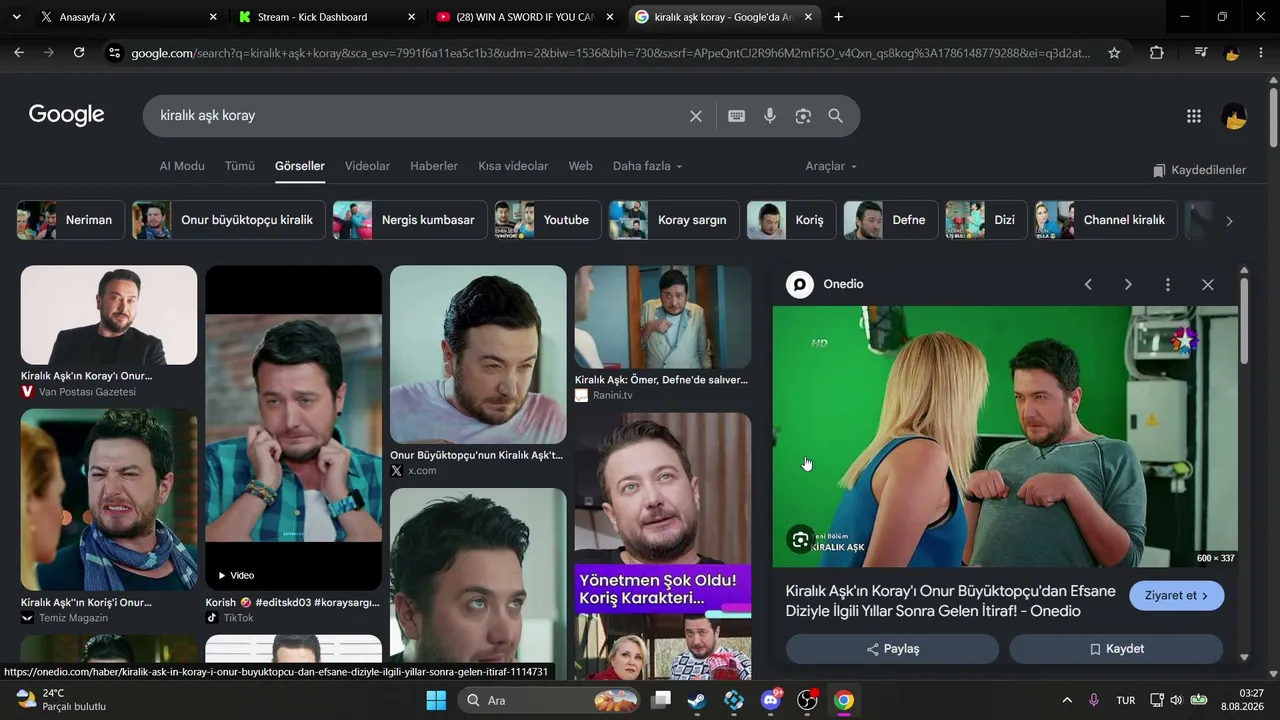Select the Koray sargın suggestion chip
This screenshot has height=720, width=1280.
click(674, 220)
